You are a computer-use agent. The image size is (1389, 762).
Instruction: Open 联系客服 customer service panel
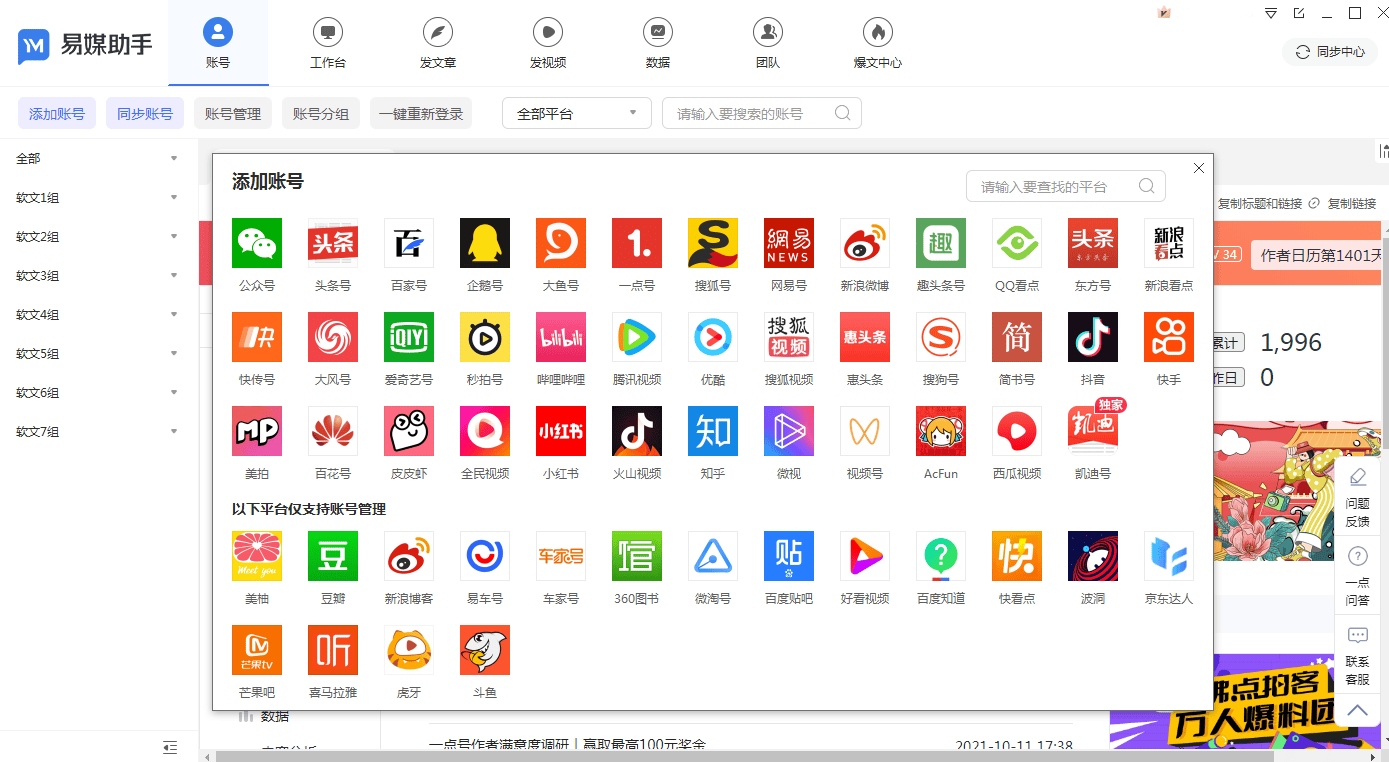tap(1357, 650)
